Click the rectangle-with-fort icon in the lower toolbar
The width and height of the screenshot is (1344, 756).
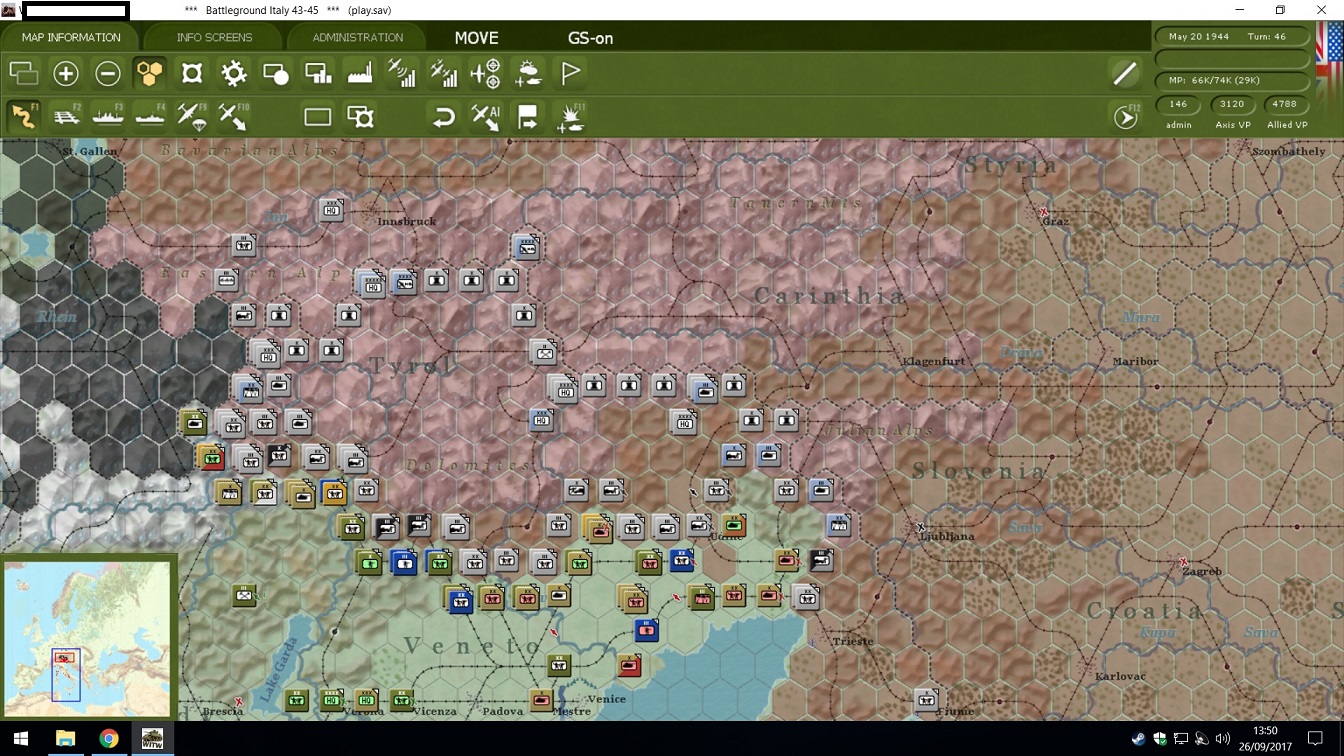pyautogui.click(x=360, y=117)
